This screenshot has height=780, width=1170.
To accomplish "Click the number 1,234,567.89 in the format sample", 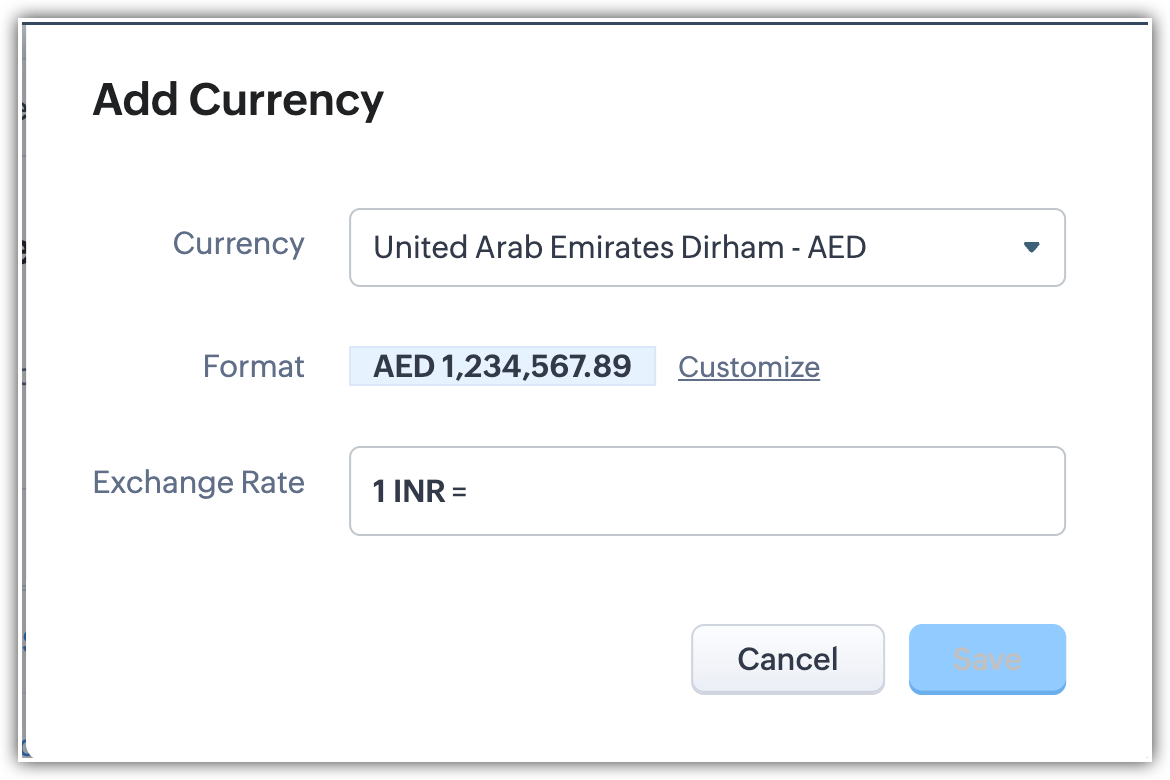I will point(536,366).
